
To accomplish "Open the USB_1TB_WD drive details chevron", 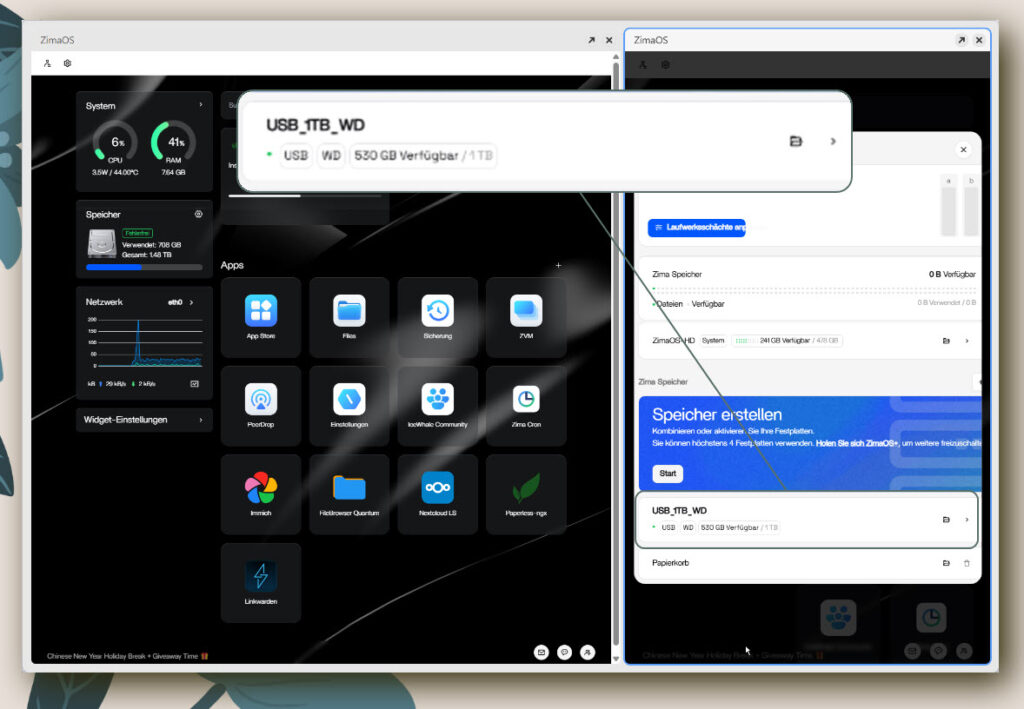I will [967, 520].
